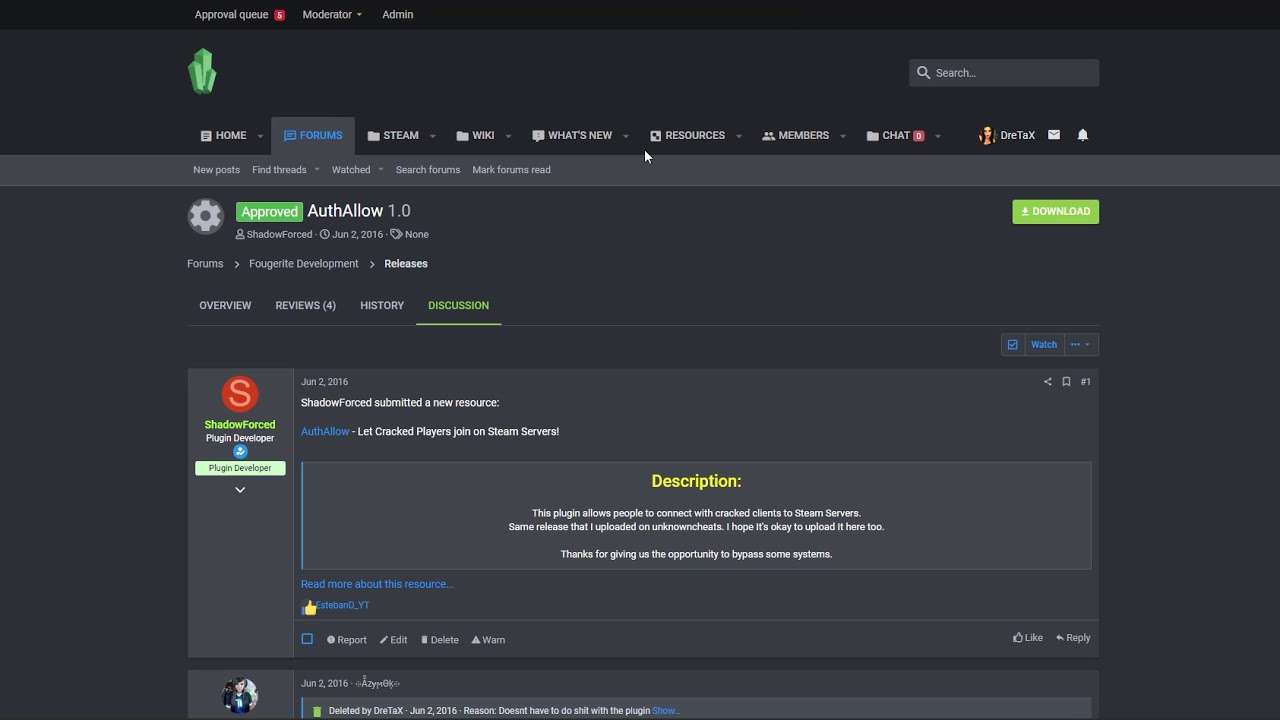Click the gear resource icon beside AuthAllow
Screen dimensions: 1280x720
[x=206, y=216]
